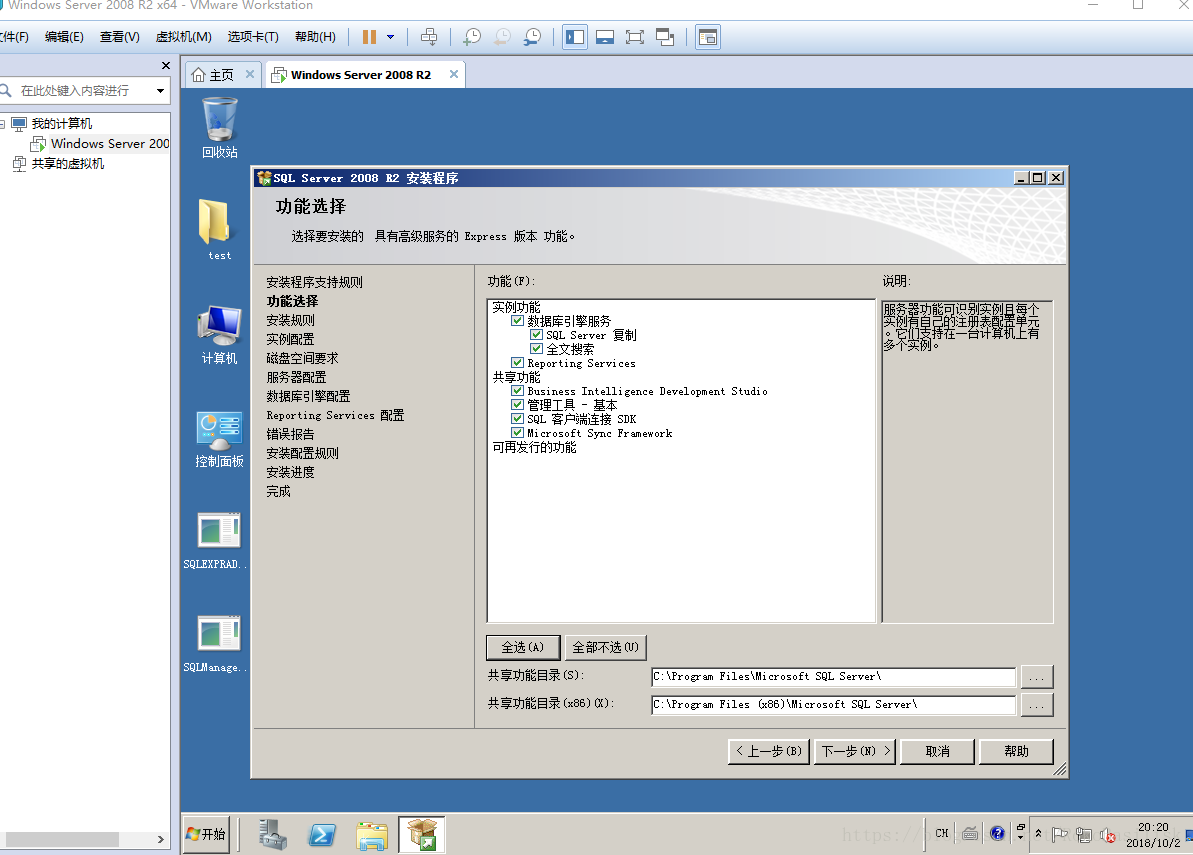This screenshot has width=1193, height=855.
Task: Select the SQLManage desktop icon
Action: [216, 644]
